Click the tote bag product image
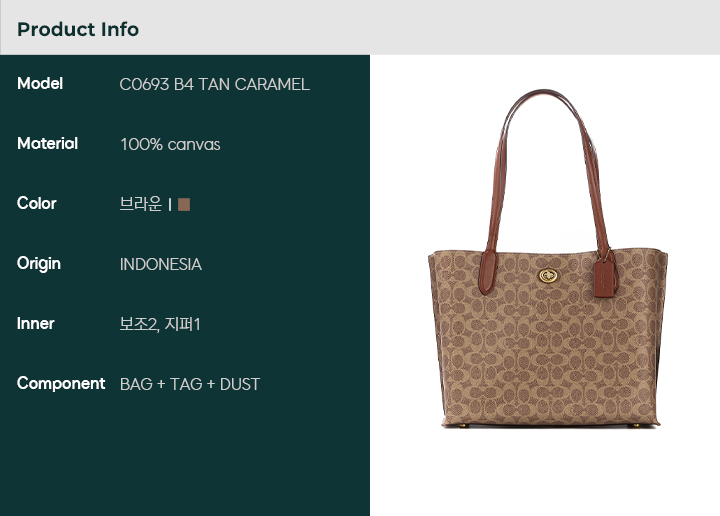This screenshot has width=720, height=516. pyautogui.click(x=547, y=258)
